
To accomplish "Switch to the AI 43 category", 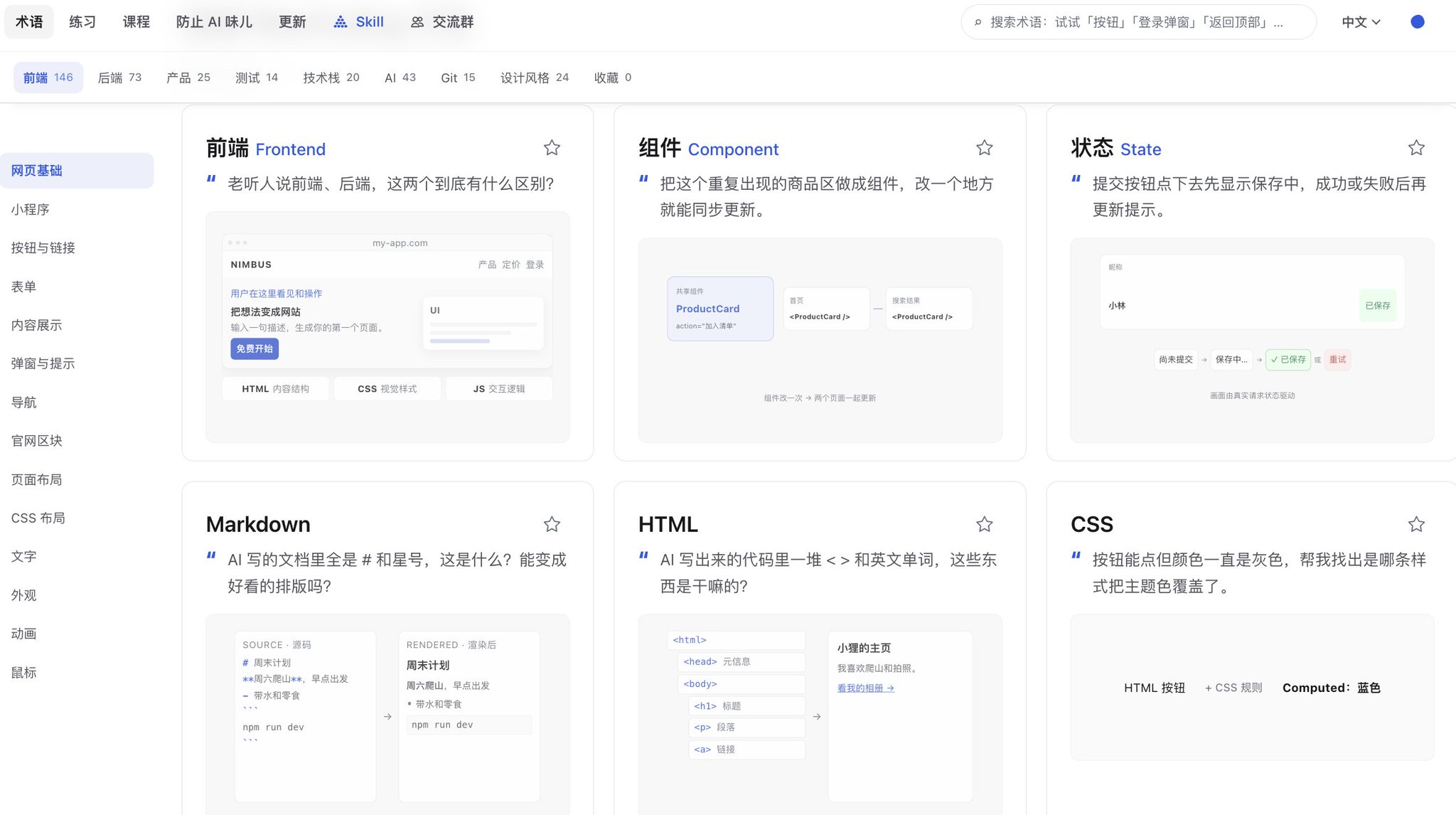I will (400, 78).
